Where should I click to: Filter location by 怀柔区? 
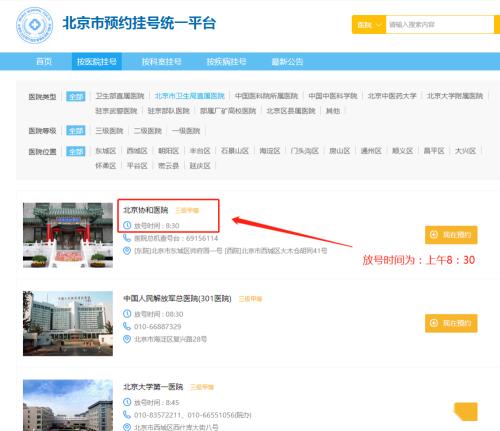[x=106, y=166]
